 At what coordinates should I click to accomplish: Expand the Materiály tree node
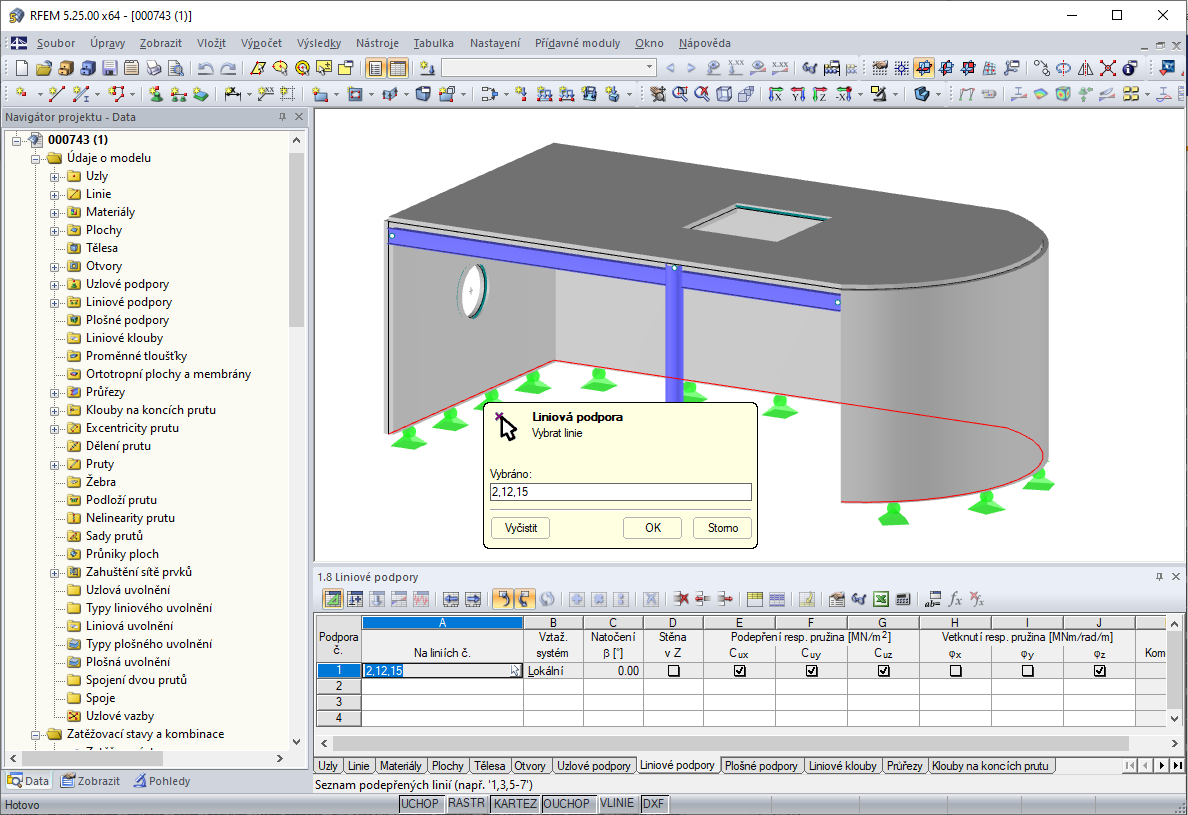pyautogui.click(x=55, y=213)
